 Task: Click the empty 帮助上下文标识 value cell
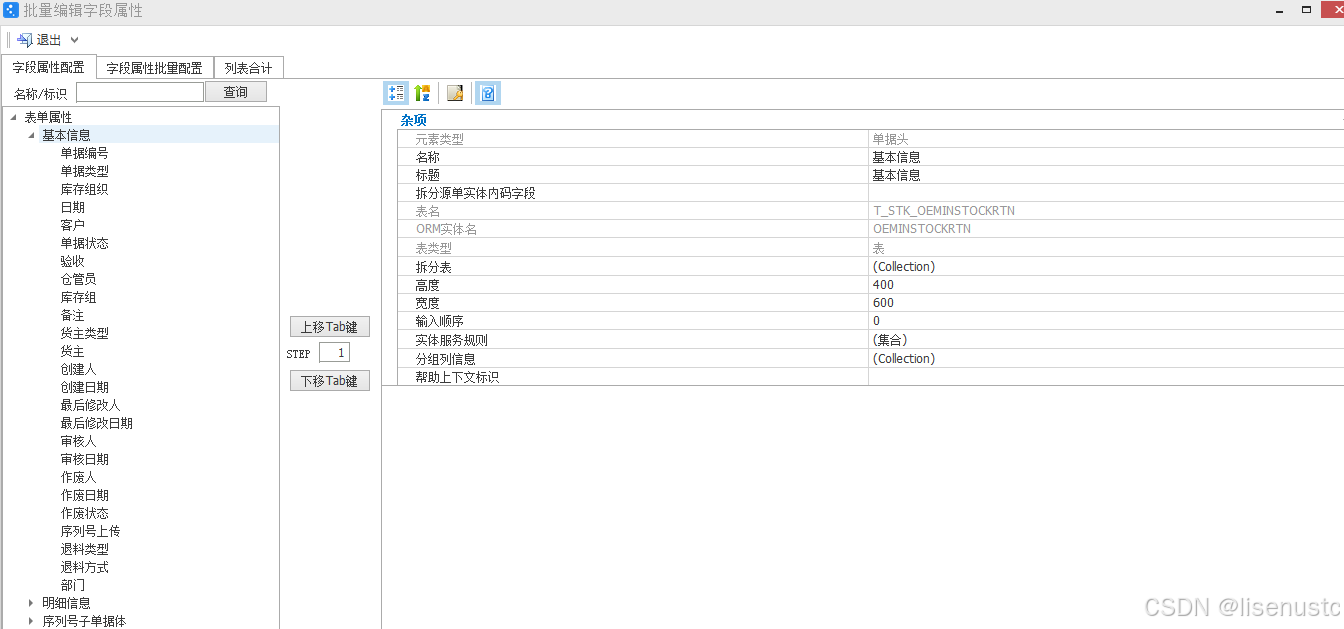tap(1105, 377)
